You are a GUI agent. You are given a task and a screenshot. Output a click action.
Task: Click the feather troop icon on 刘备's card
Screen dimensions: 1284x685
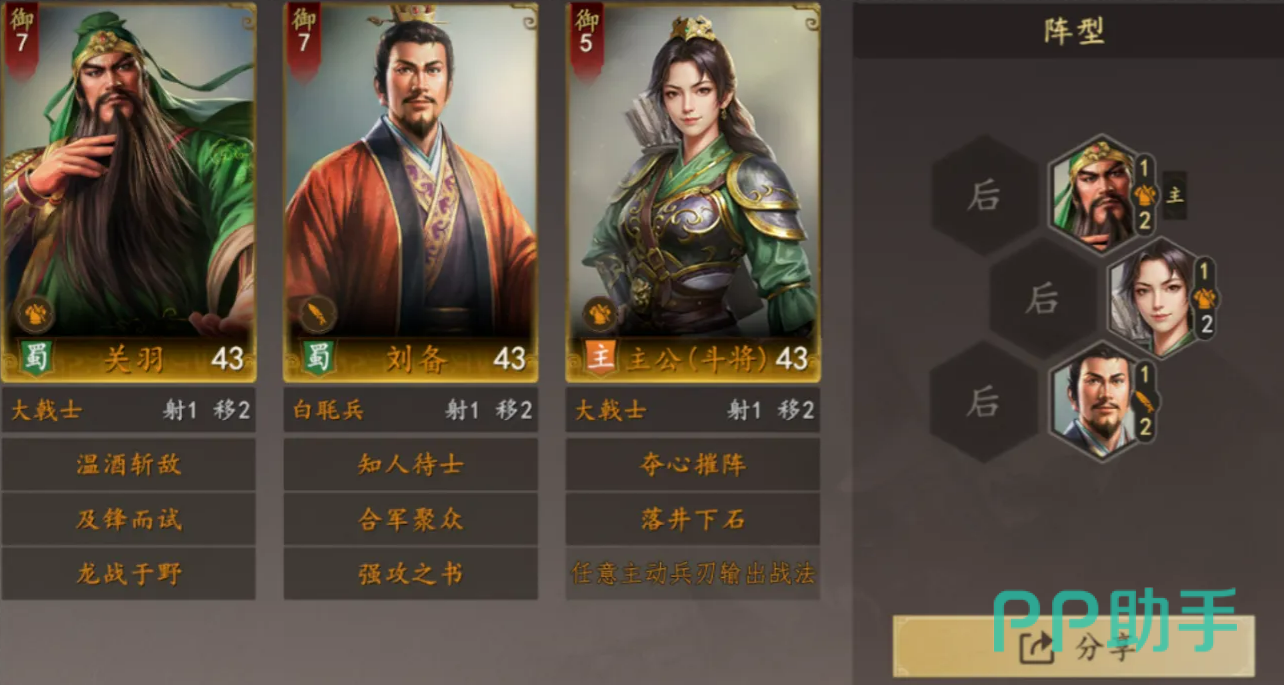(x=317, y=313)
